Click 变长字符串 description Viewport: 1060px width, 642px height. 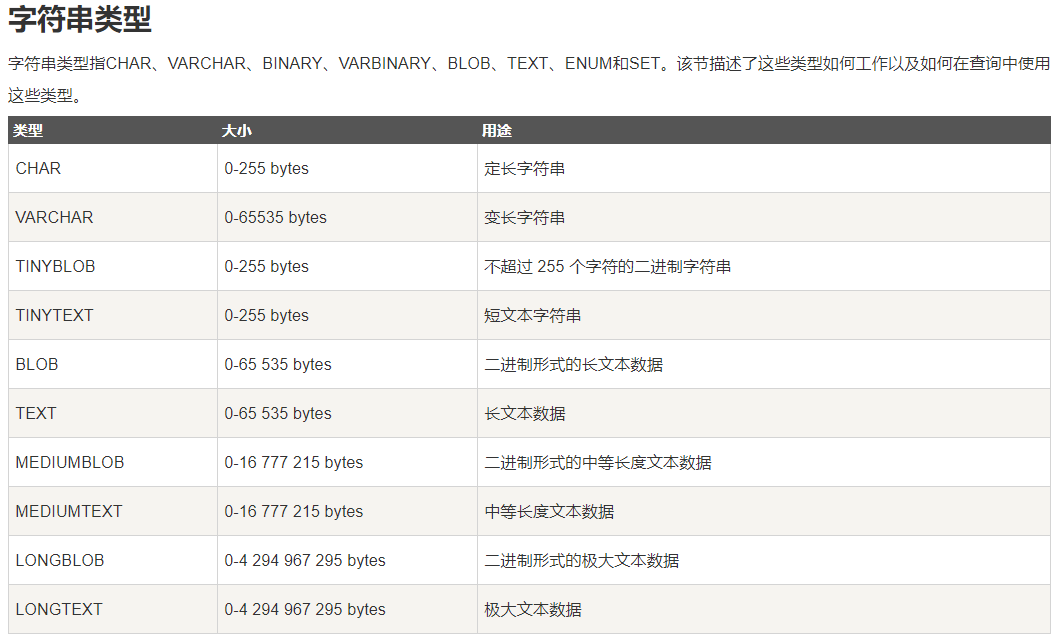525,218
